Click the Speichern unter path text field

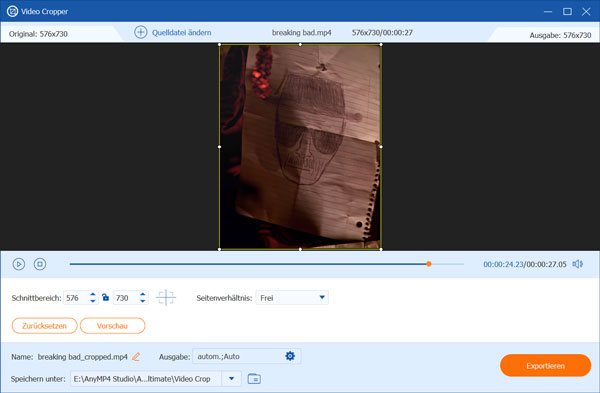click(x=146, y=378)
